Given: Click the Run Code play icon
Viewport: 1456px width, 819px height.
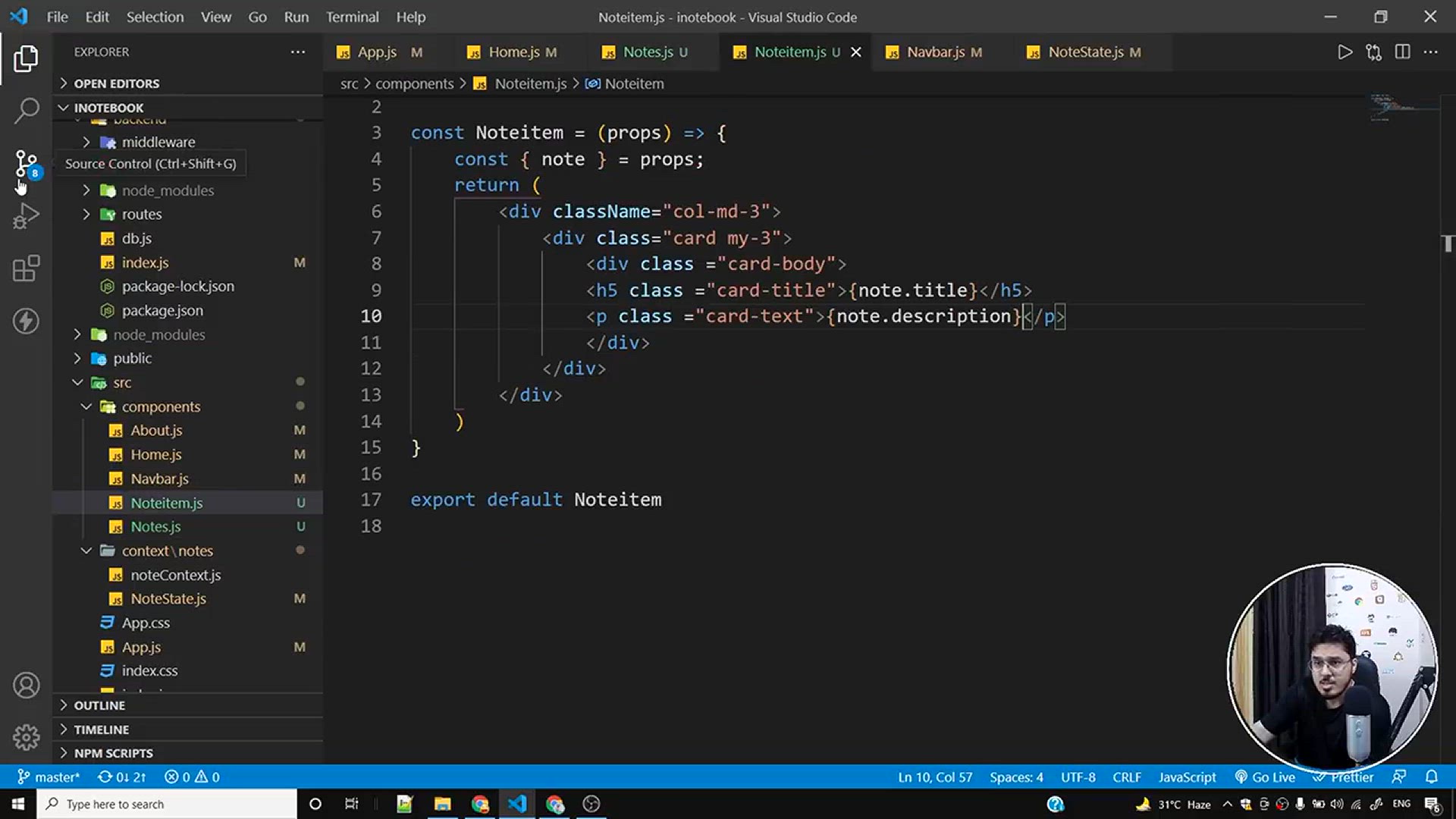Looking at the screenshot, I should [x=1345, y=52].
